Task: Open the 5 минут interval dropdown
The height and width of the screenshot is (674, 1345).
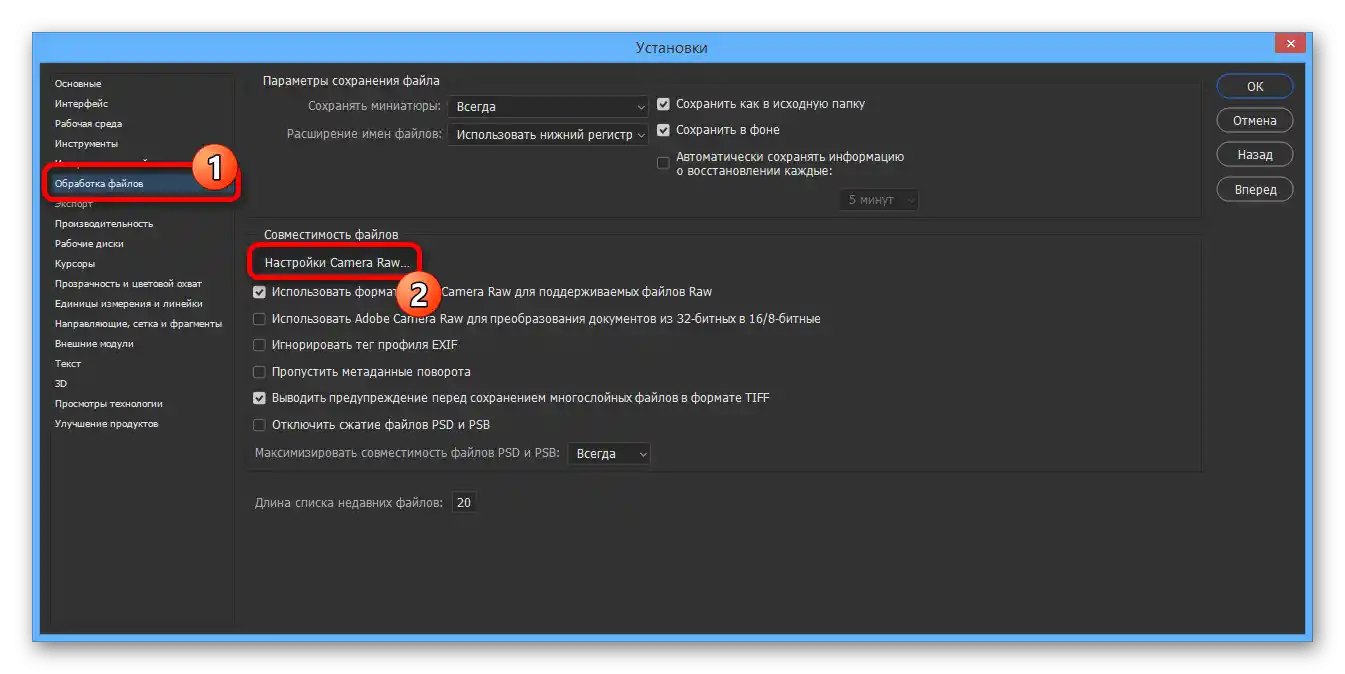Action: 879,200
